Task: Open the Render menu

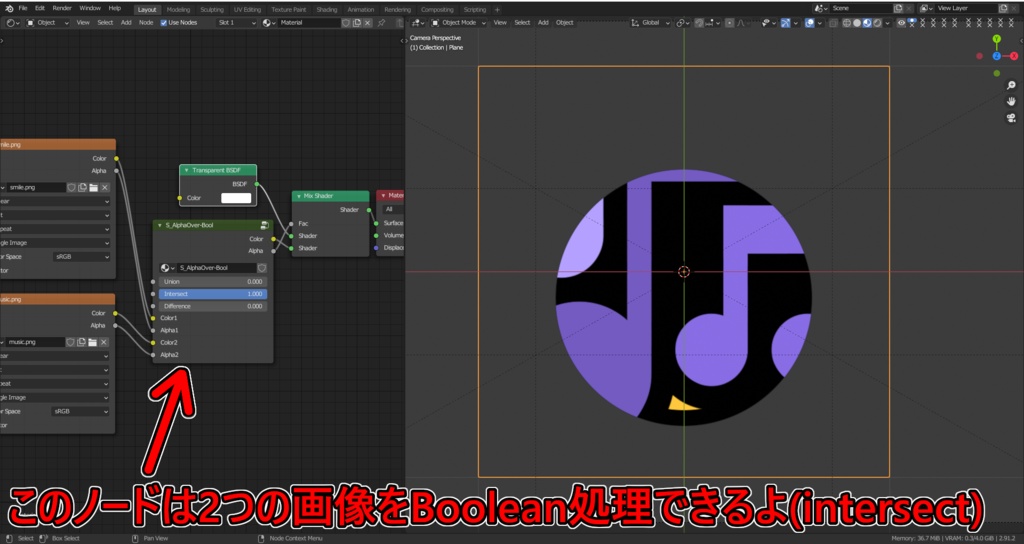Action: (x=62, y=8)
